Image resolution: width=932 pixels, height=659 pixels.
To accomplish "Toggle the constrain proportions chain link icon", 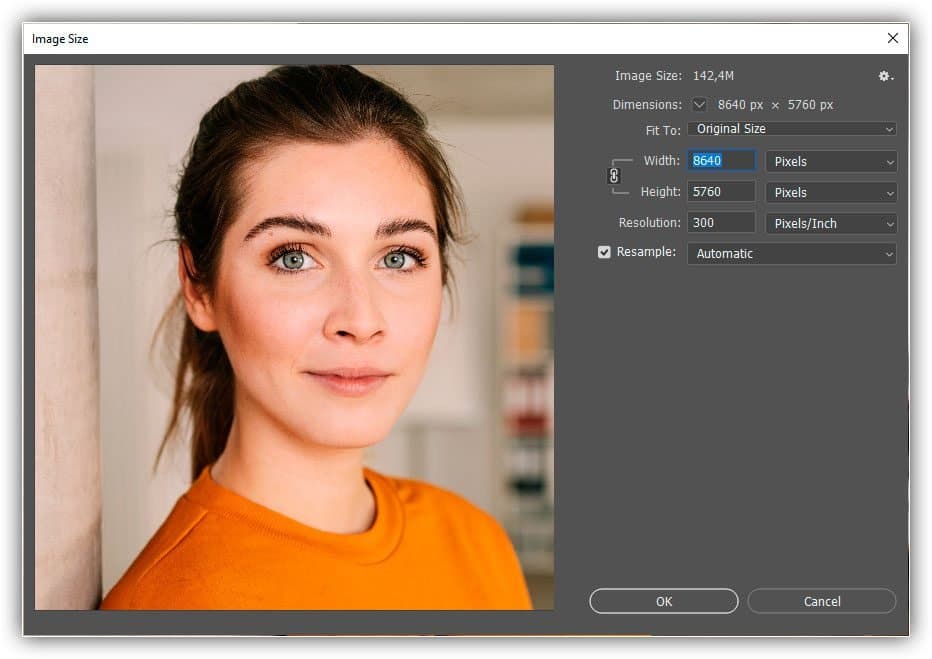I will [614, 176].
